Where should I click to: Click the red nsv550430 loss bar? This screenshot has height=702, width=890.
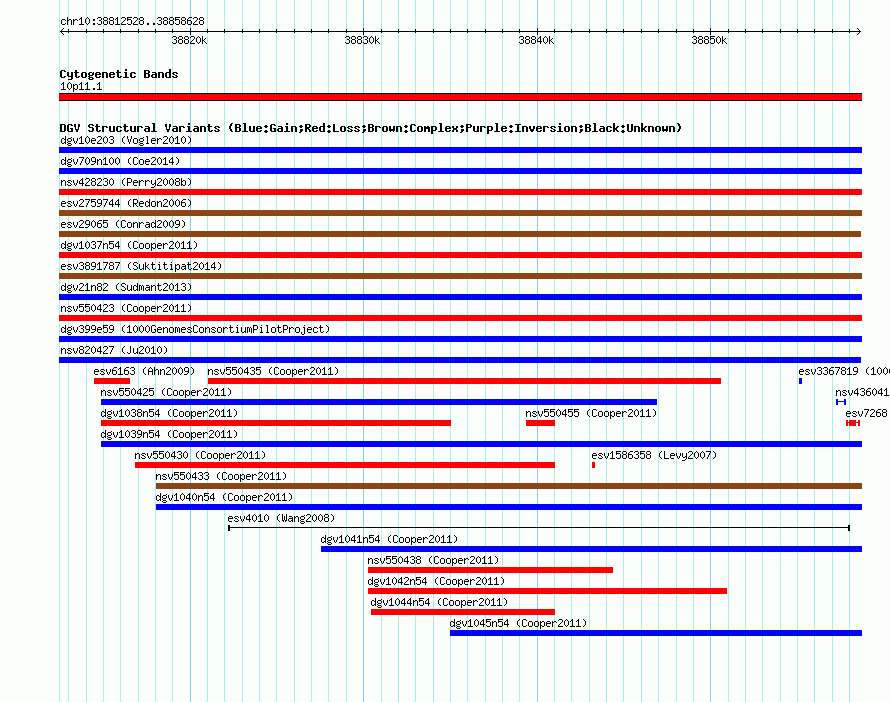pos(345,465)
